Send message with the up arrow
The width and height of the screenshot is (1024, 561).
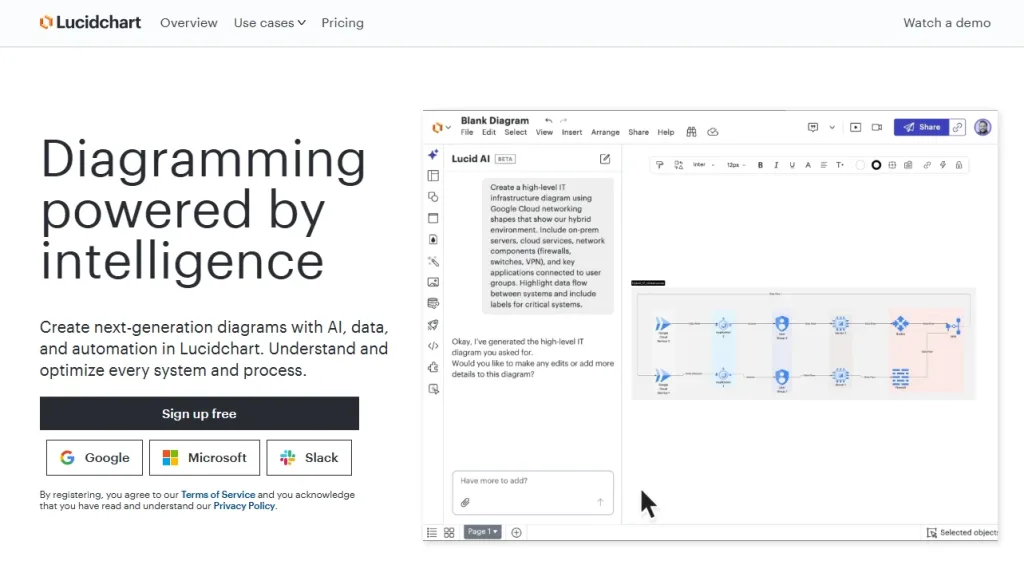click(600, 502)
